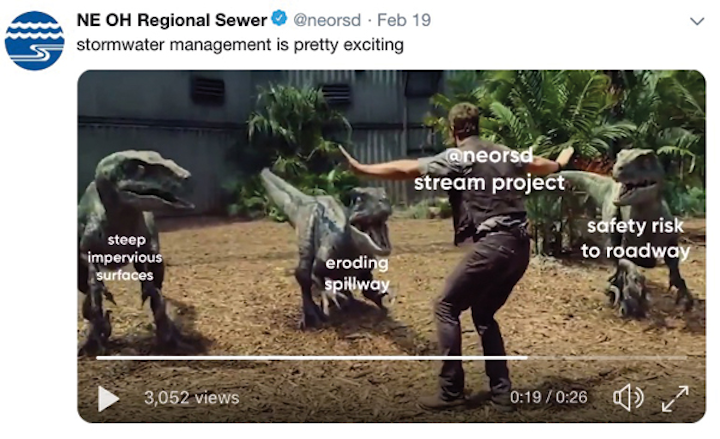Expand the video to fullscreen
The height and width of the screenshot is (439, 720).
(675, 398)
